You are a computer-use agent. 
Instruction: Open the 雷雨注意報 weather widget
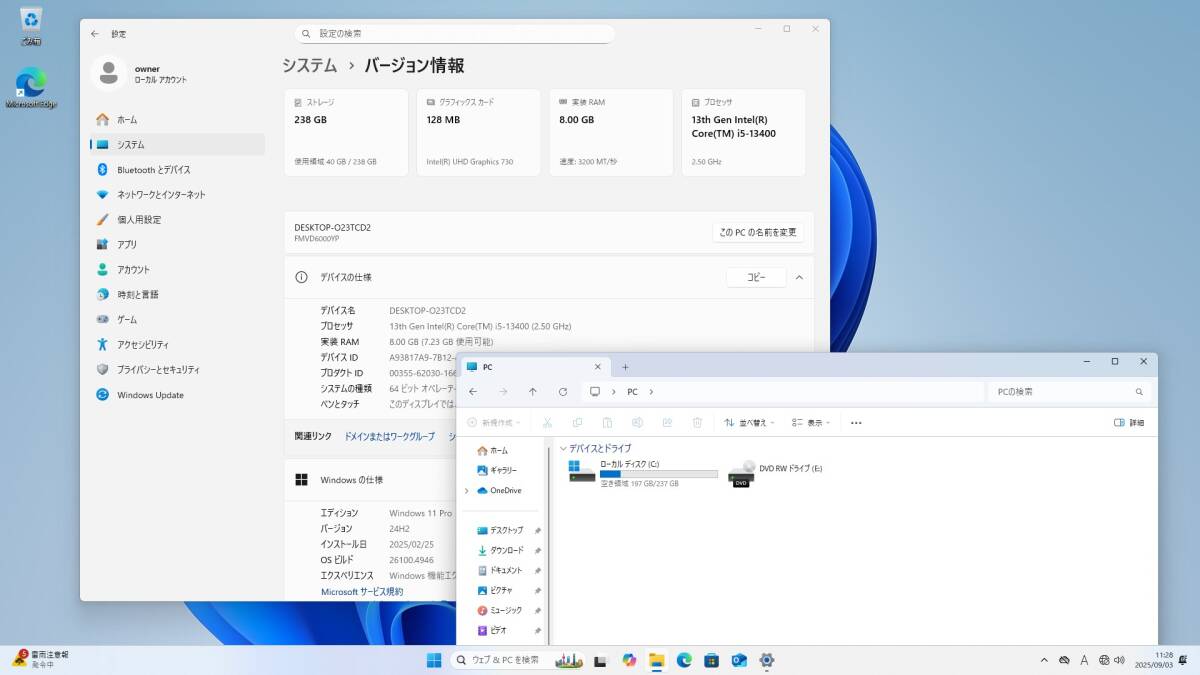(x=40, y=658)
